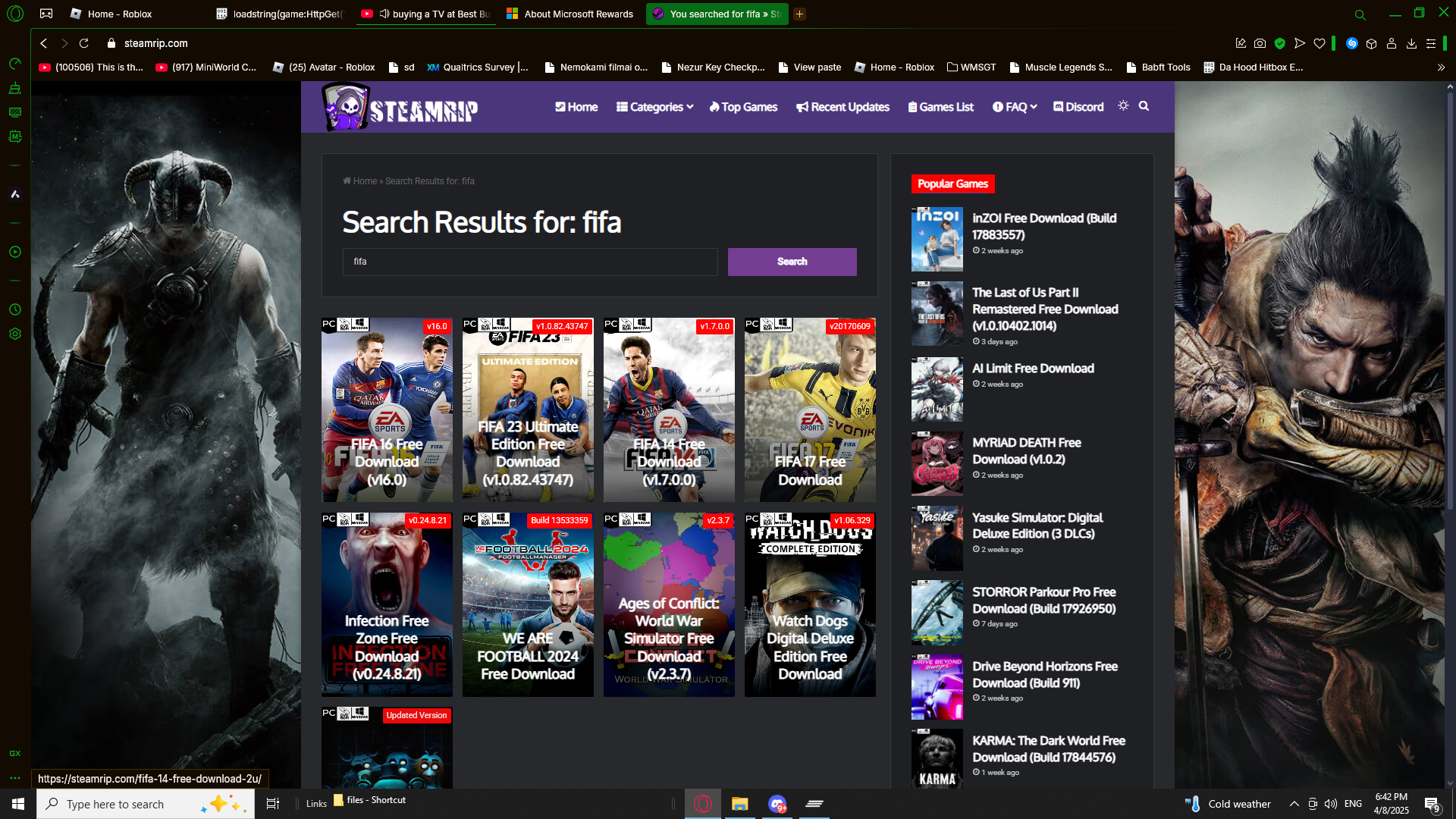The height and width of the screenshot is (819, 1456).
Task: Open GX Cleaner broom icon in sidebar
Action: [x=14, y=88]
